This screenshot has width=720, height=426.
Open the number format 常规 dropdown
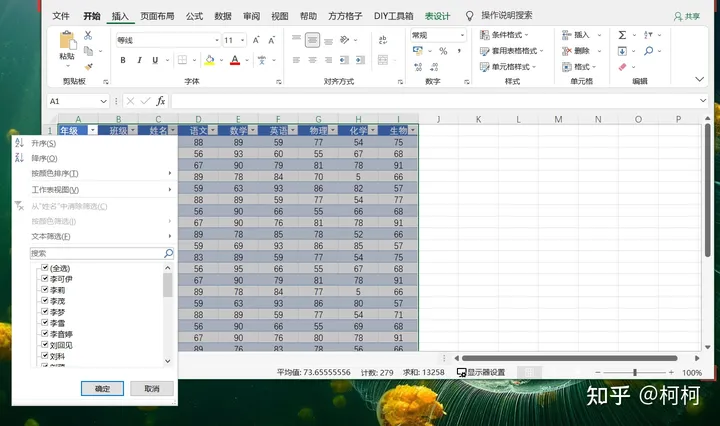[462, 35]
